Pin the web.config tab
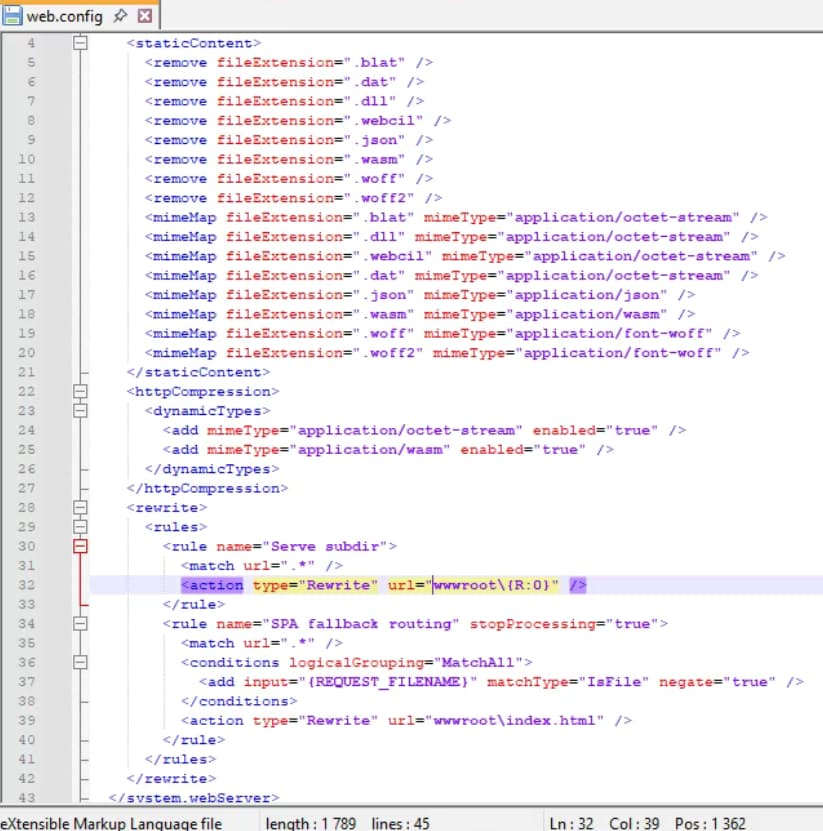The image size is (823, 831). tap(120, 16)
